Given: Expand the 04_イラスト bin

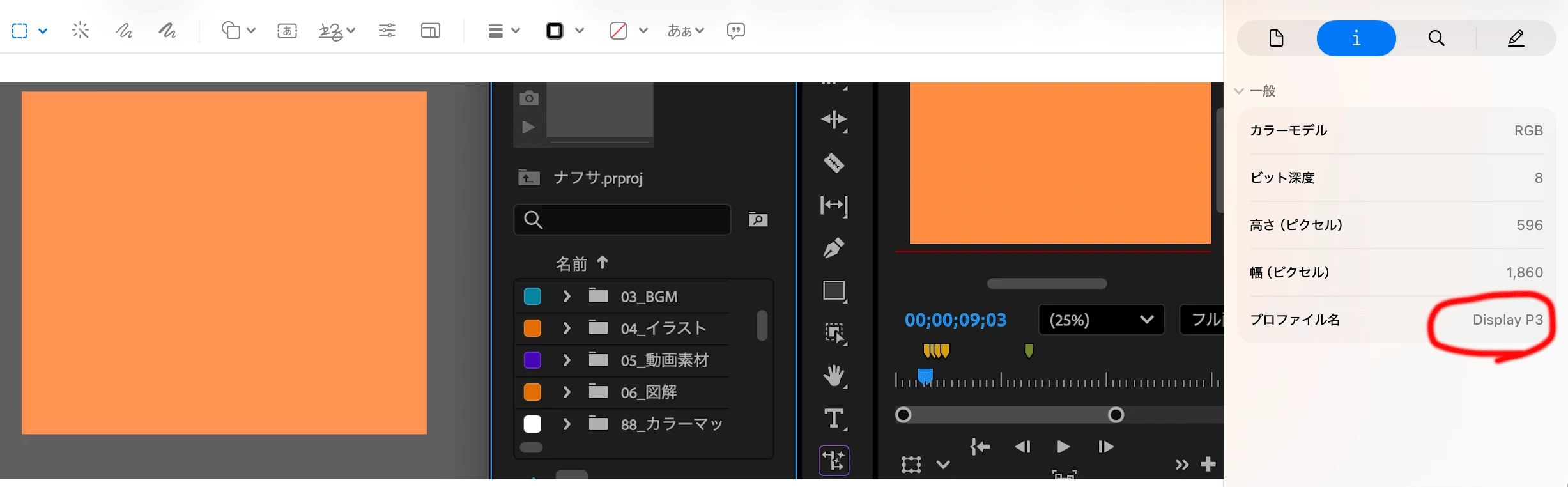Looking at the screenshot, I should (566, 328).
